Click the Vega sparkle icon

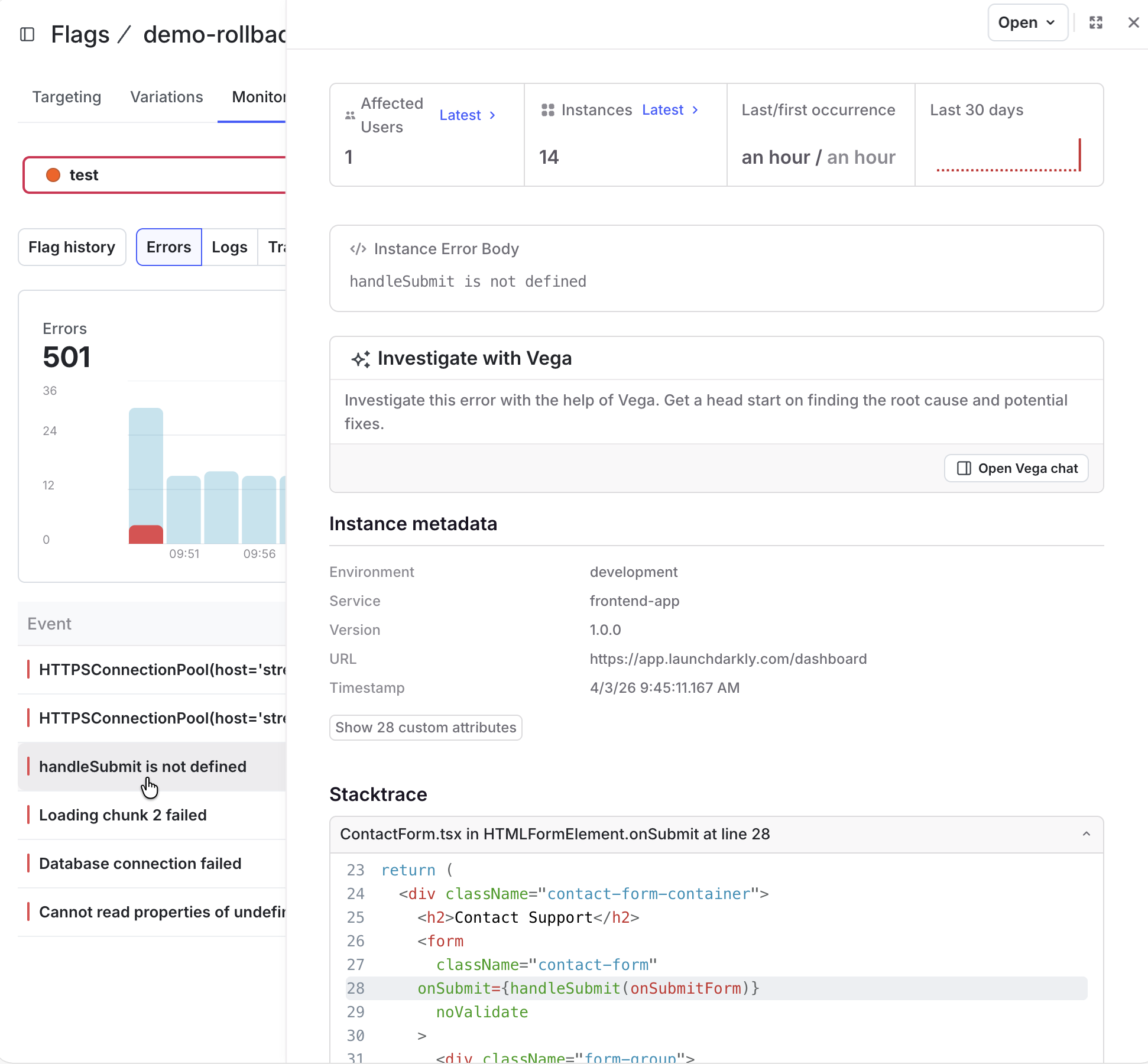[x=361, y=359]
